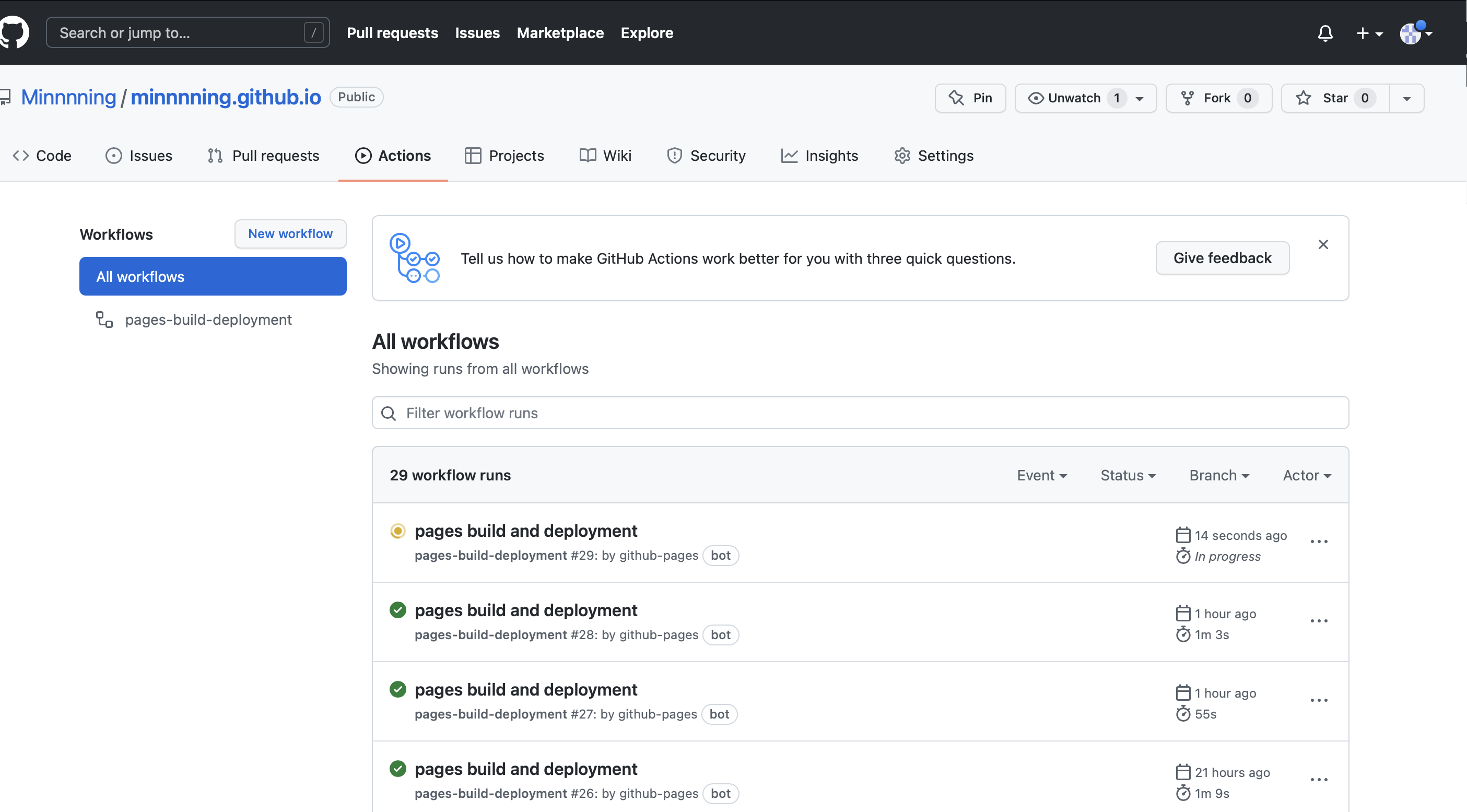Open options for run #28

[x=1318, y=621]
